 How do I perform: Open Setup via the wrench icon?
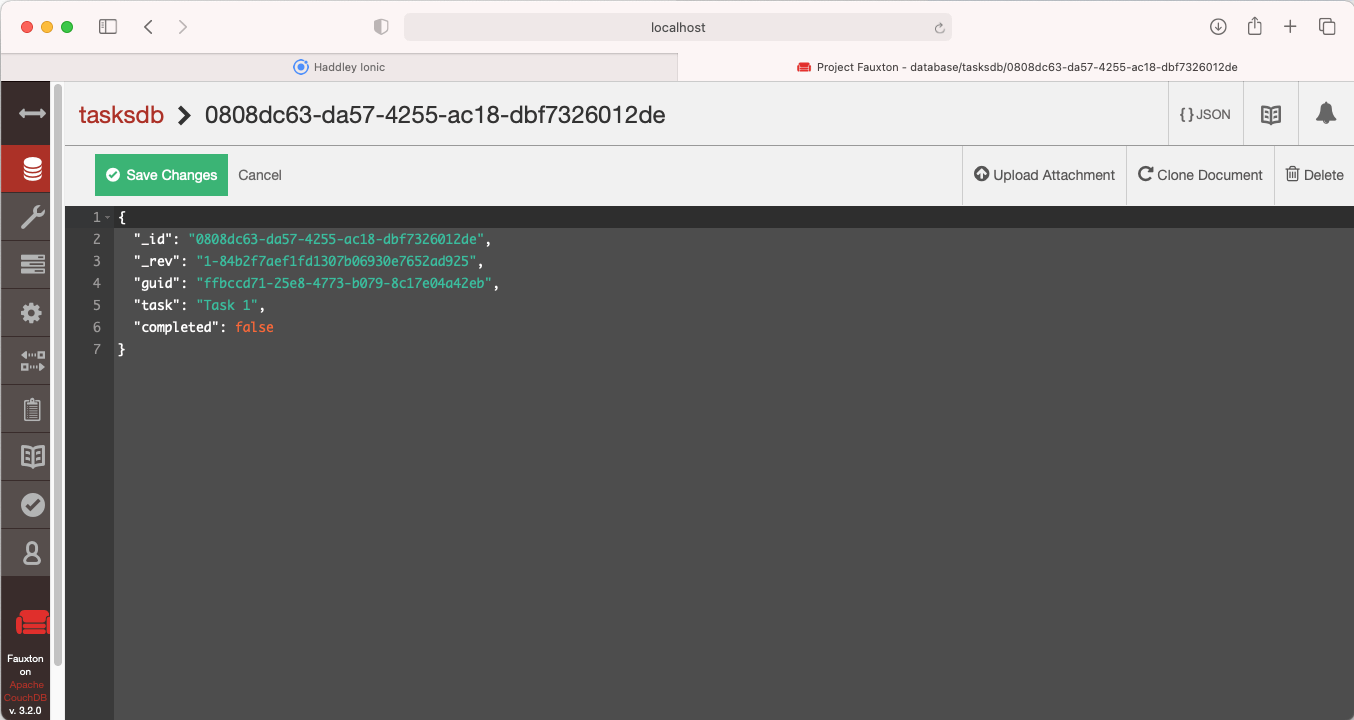click(32, 217)
